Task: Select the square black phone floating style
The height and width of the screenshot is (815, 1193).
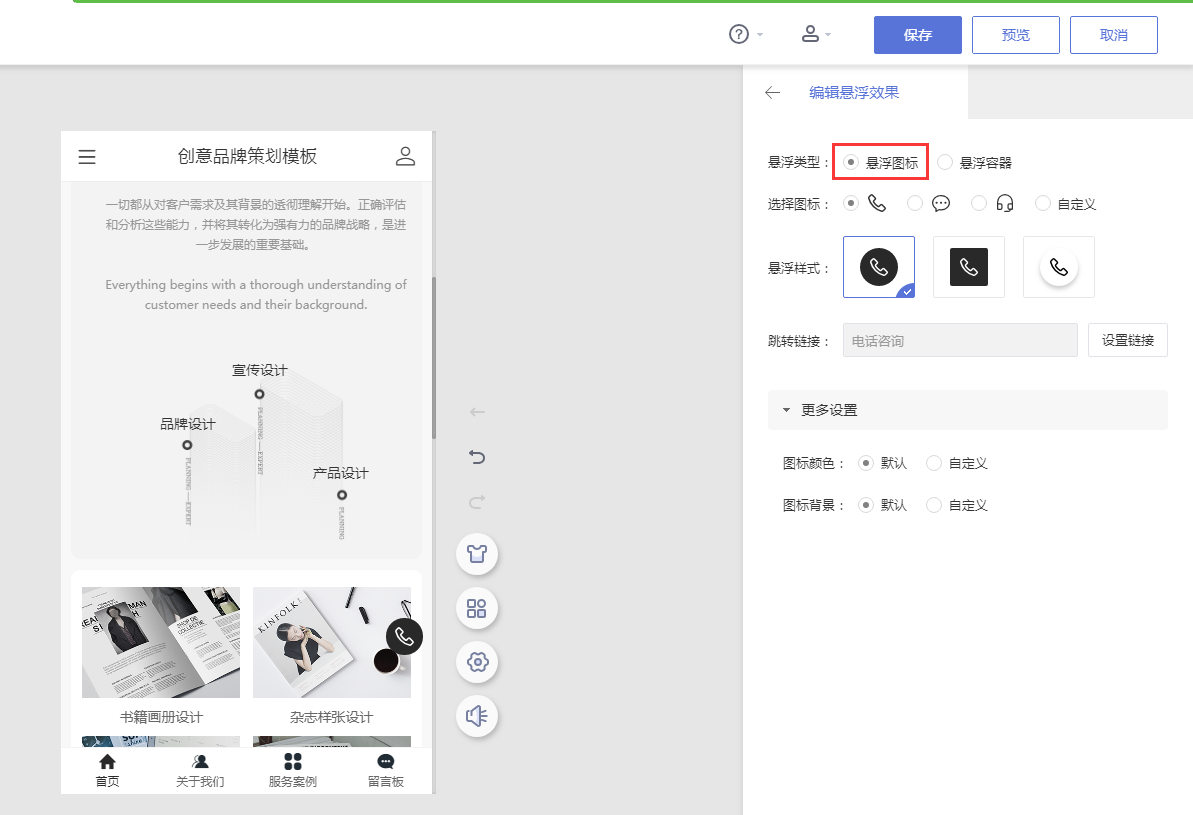Action: (x=969, y=267)
